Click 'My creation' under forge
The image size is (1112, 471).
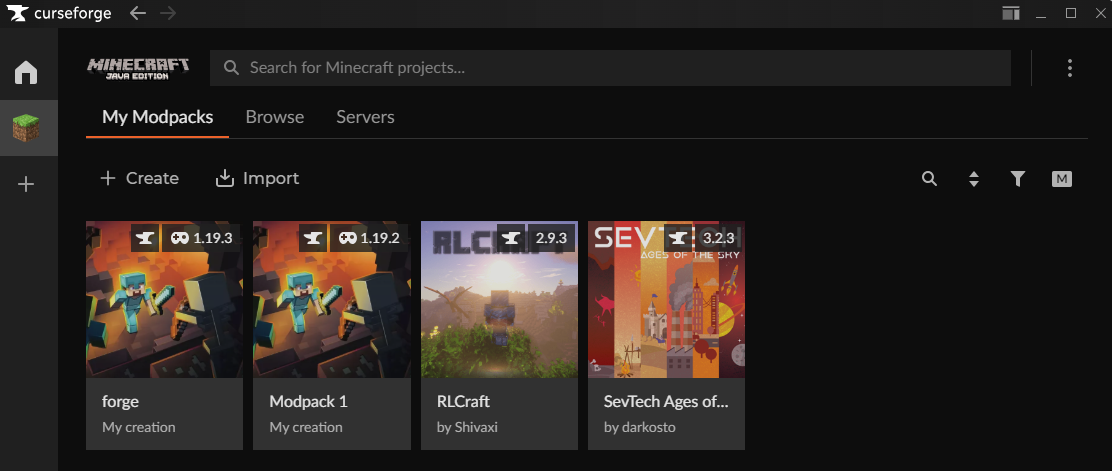click(x=138, y=428)
